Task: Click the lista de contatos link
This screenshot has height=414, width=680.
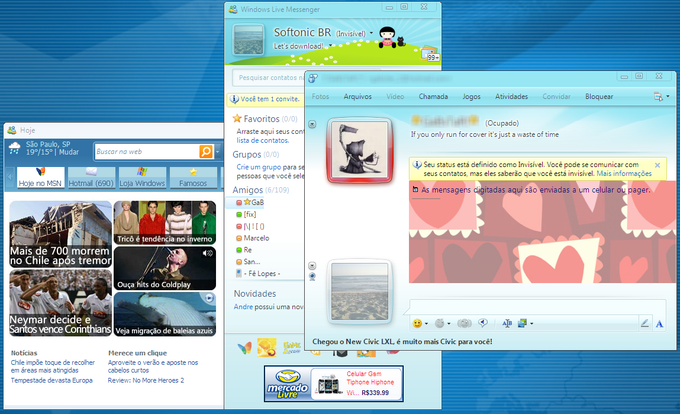Action: [x=262, y=140]
